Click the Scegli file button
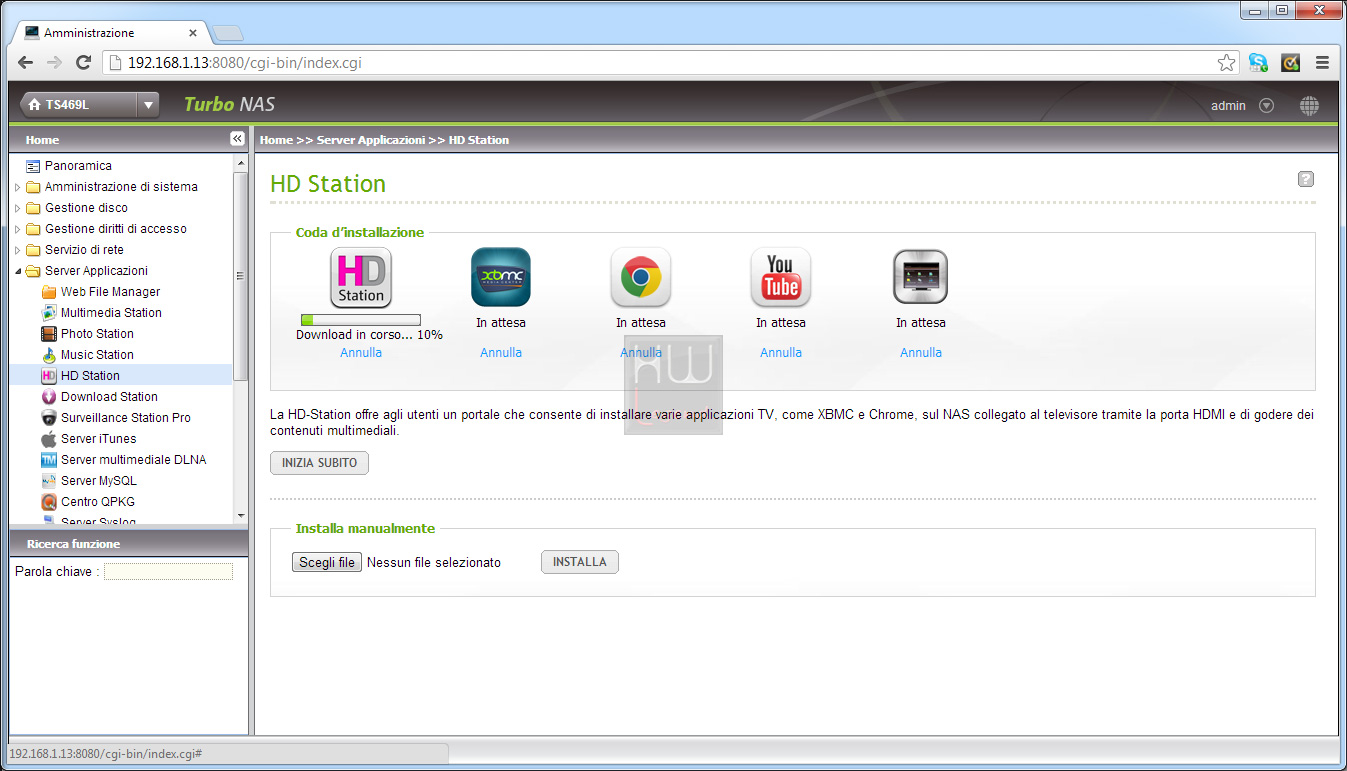Image resolution: width=1347 pixels, height=771 pixels. coord(327,563)
